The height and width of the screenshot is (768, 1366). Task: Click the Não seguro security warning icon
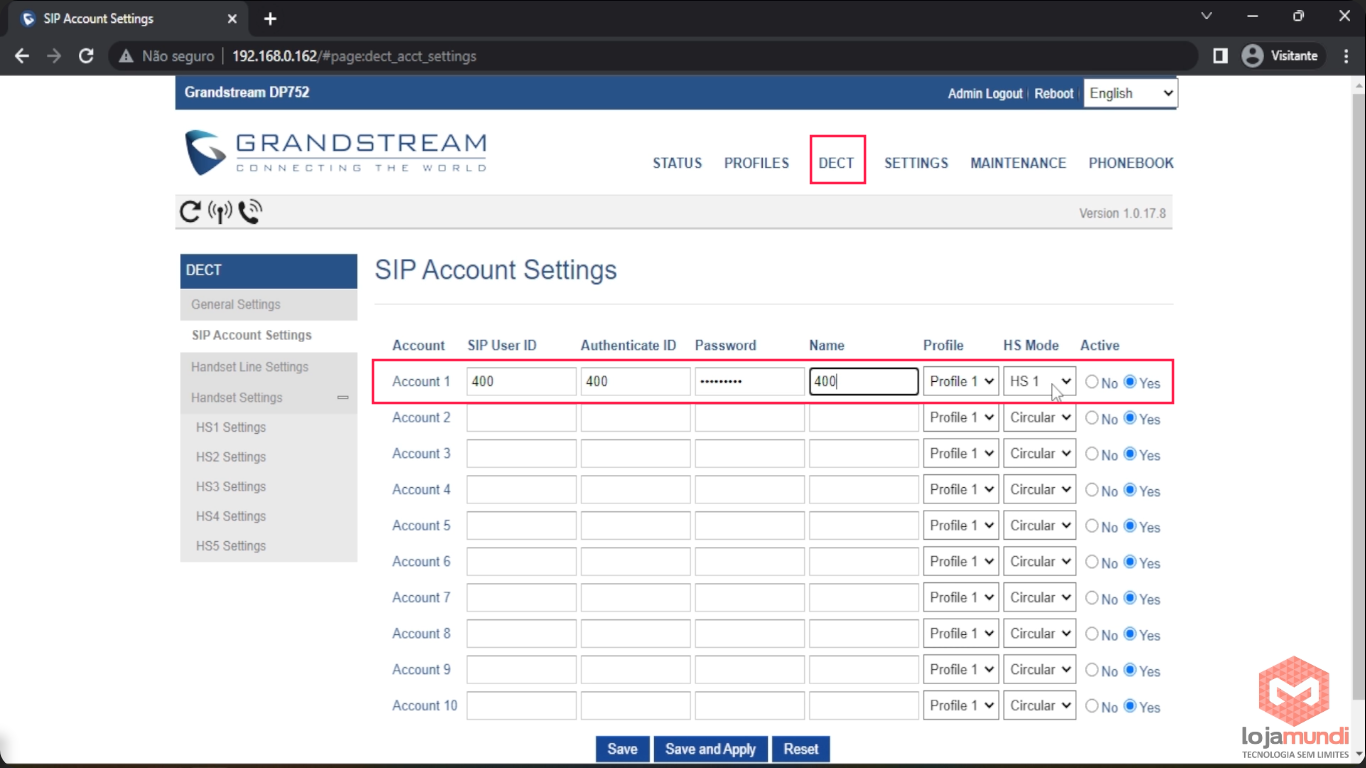tap(126, 56)
